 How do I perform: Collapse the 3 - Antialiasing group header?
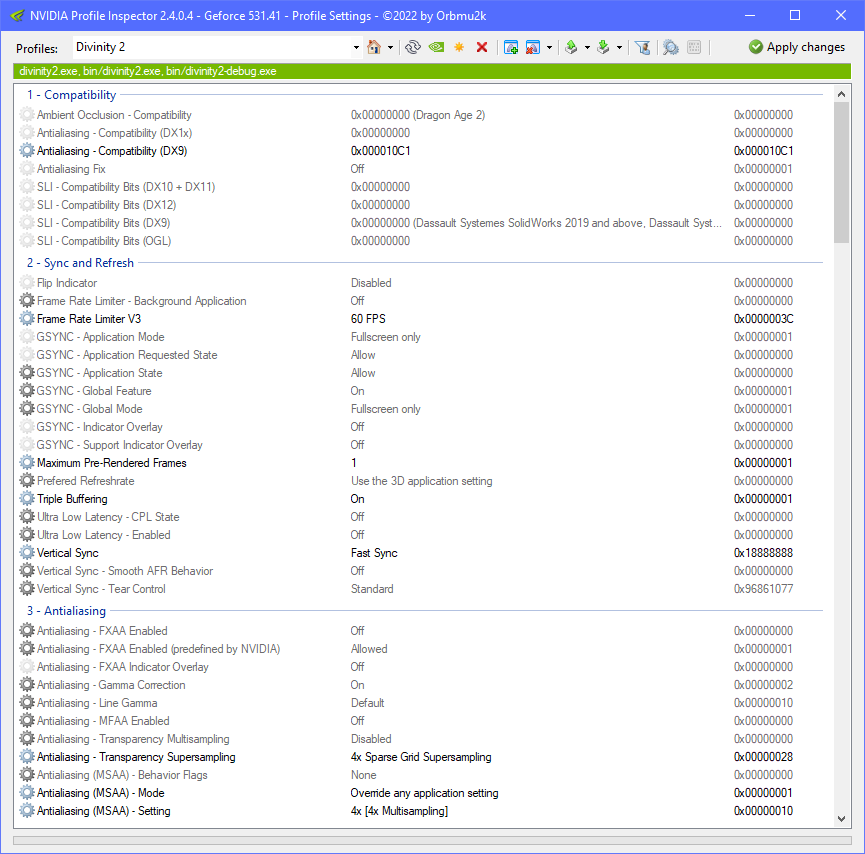point(67,611)
